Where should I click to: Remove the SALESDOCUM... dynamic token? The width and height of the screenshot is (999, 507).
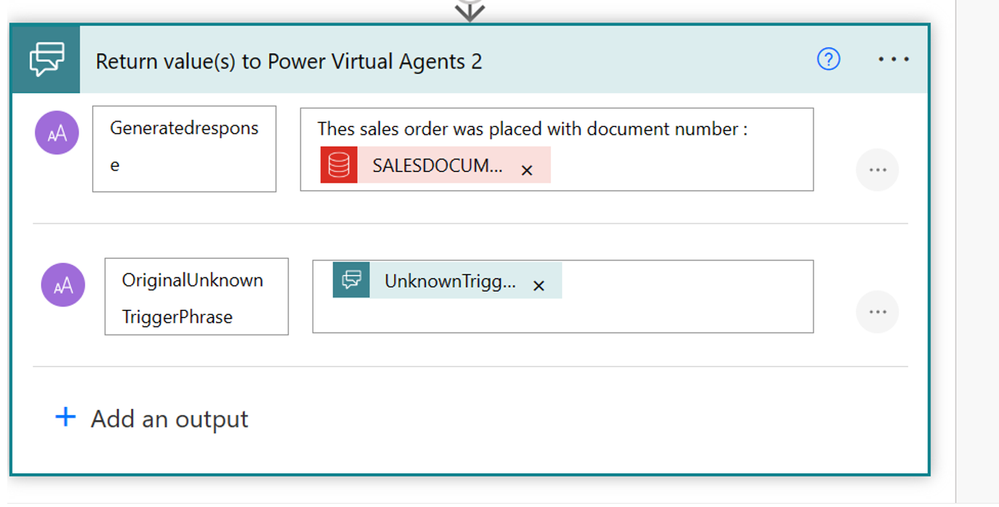coord(526,170)
